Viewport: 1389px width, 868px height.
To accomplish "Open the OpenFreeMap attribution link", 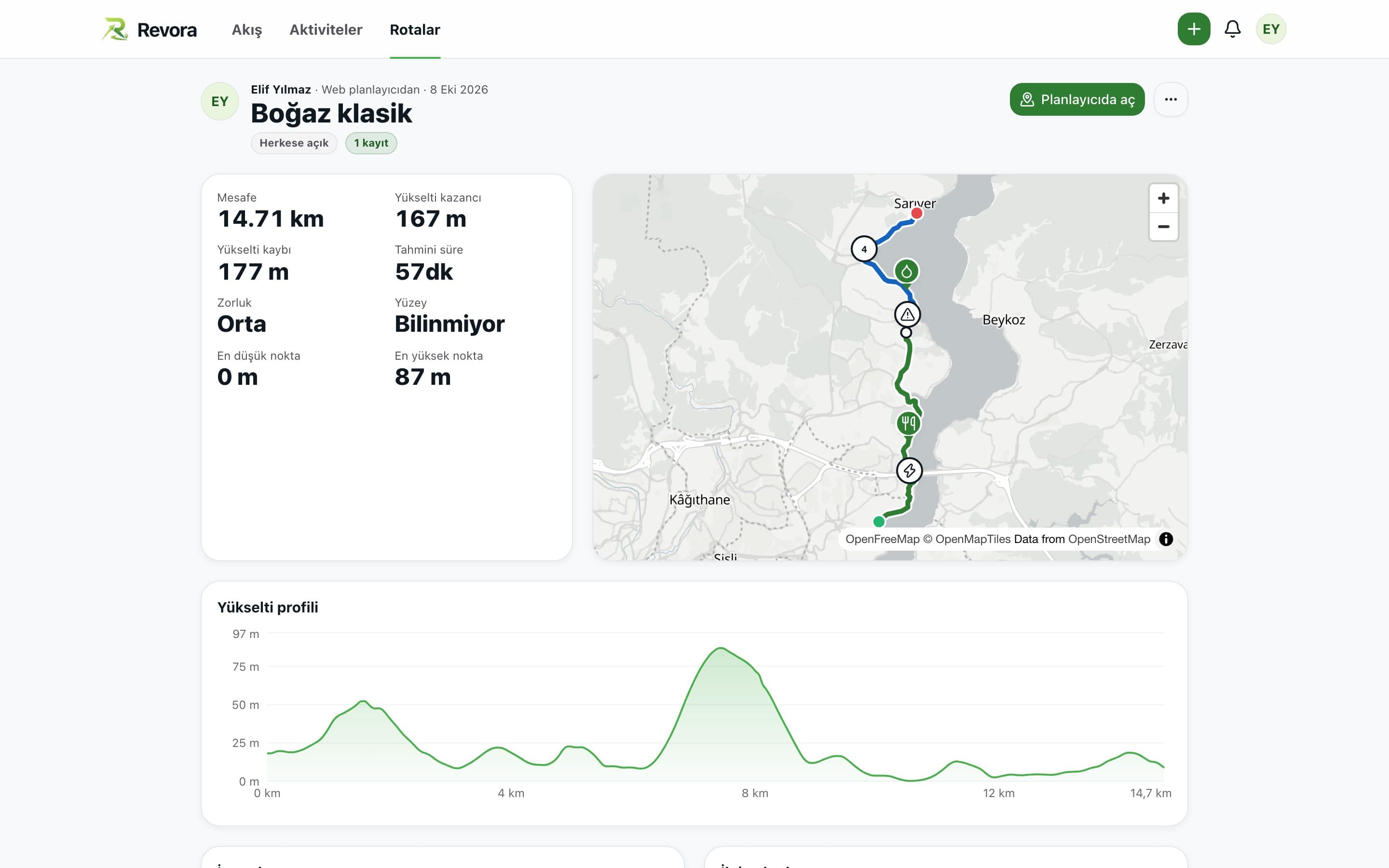I will pyautogui.click(x=882, y=539).
